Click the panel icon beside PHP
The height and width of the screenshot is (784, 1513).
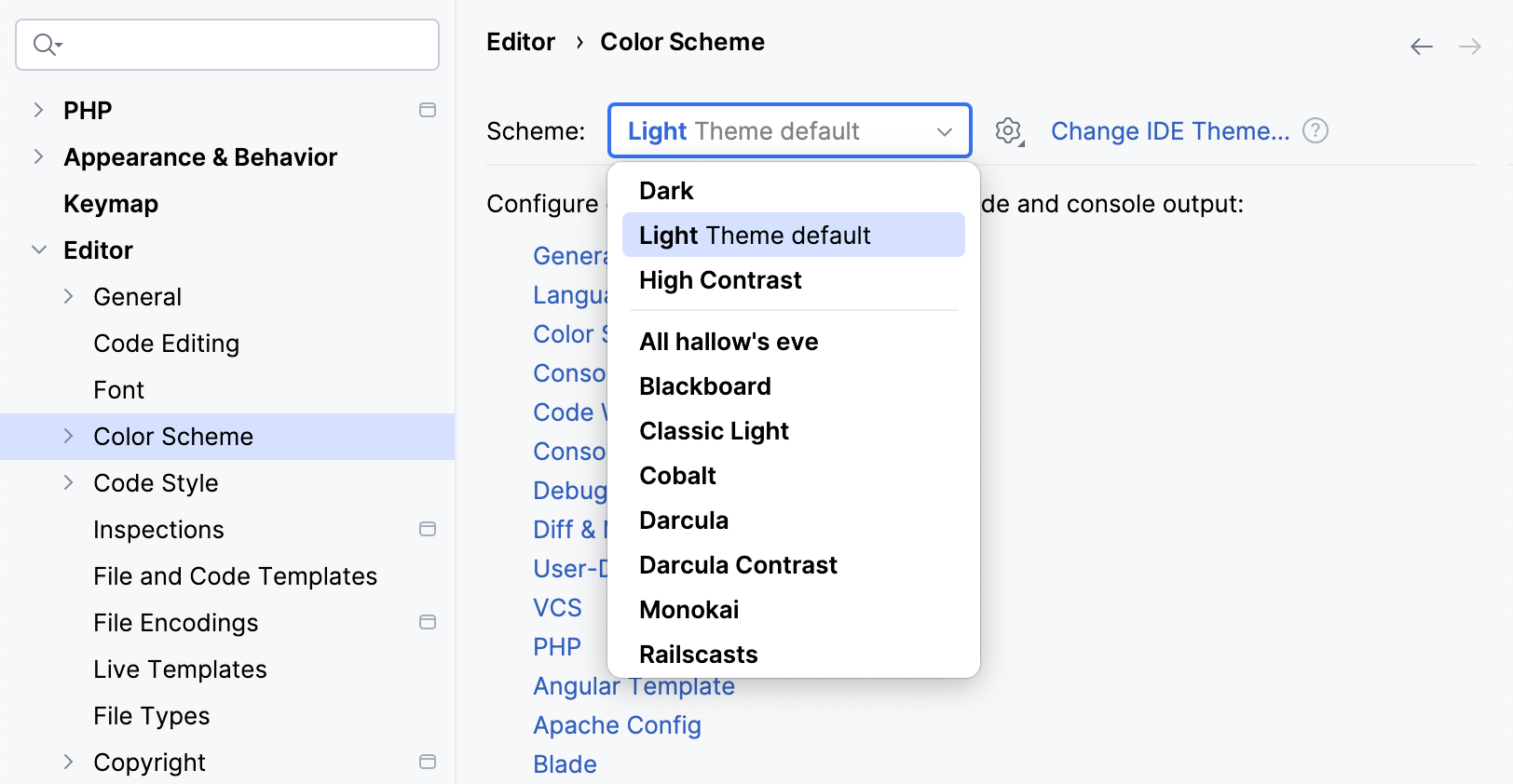pyautogui.click(x=429, y=109)
